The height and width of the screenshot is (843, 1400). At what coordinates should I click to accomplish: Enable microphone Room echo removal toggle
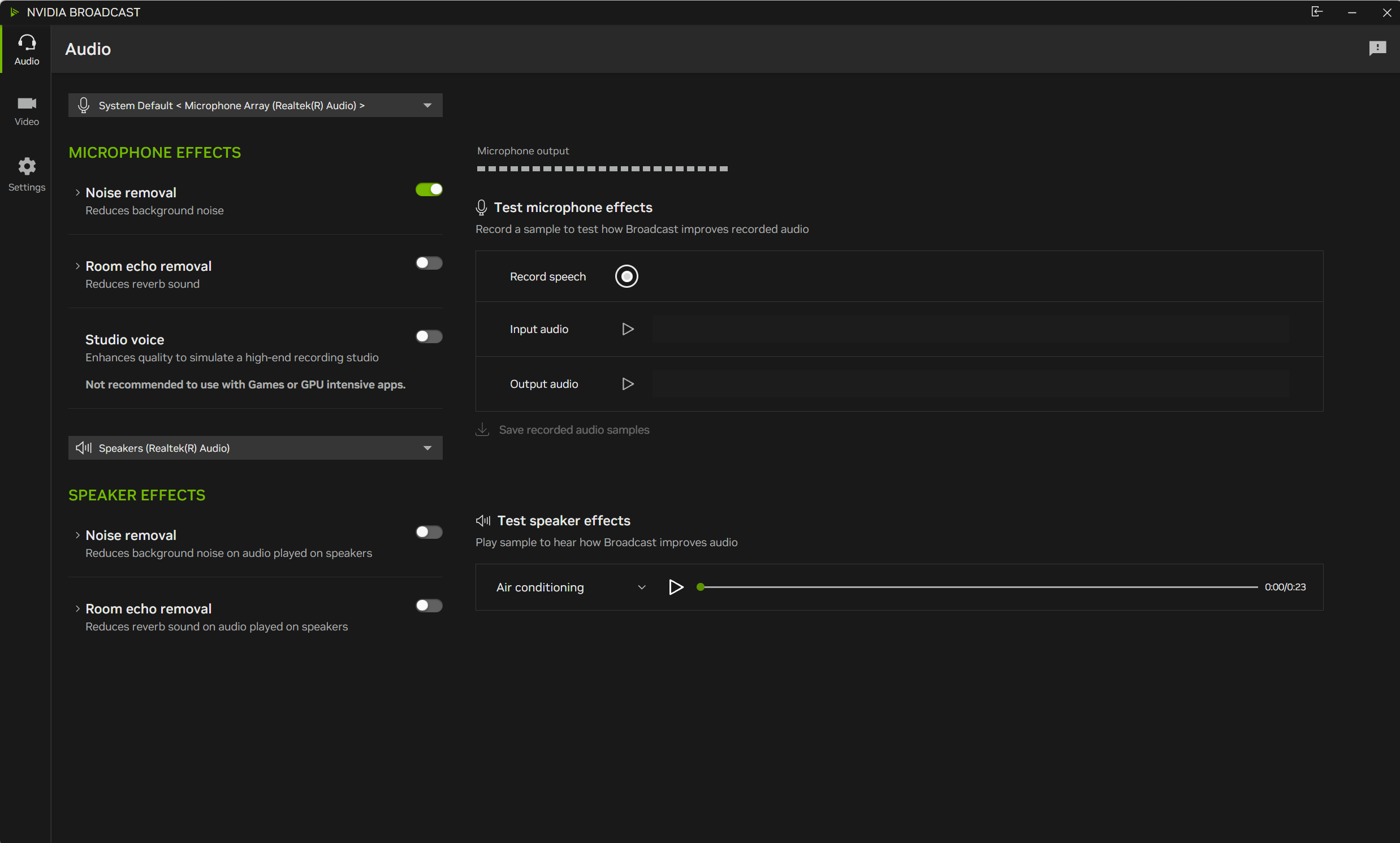429,262
